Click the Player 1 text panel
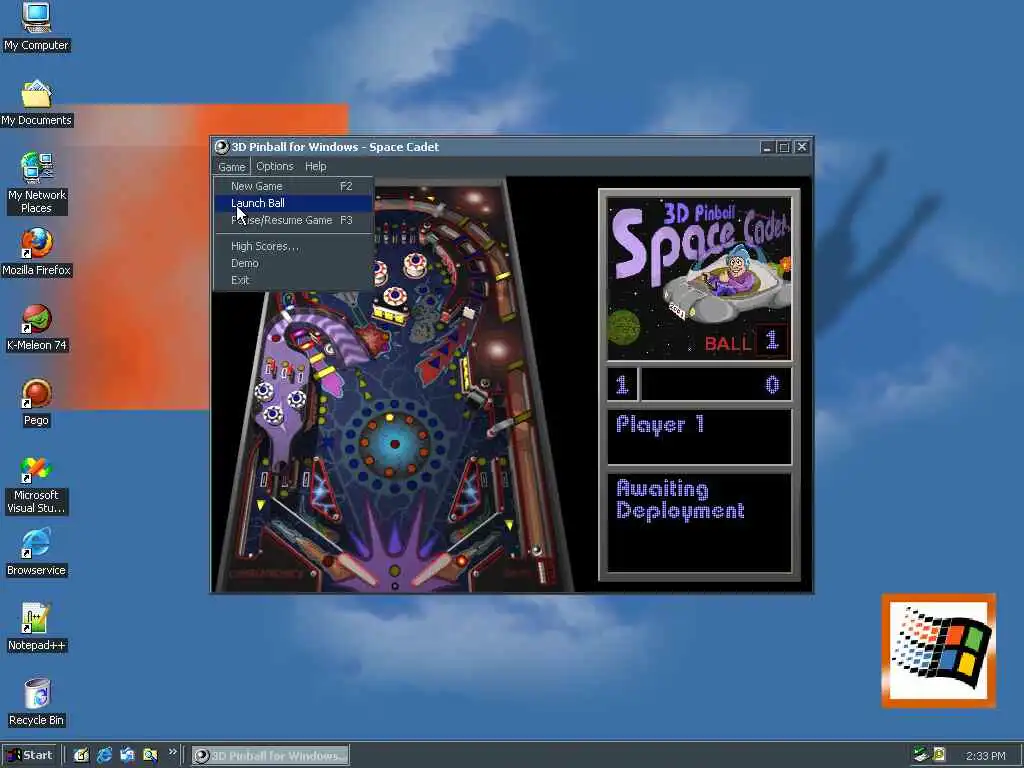 [x=699, y=436]
